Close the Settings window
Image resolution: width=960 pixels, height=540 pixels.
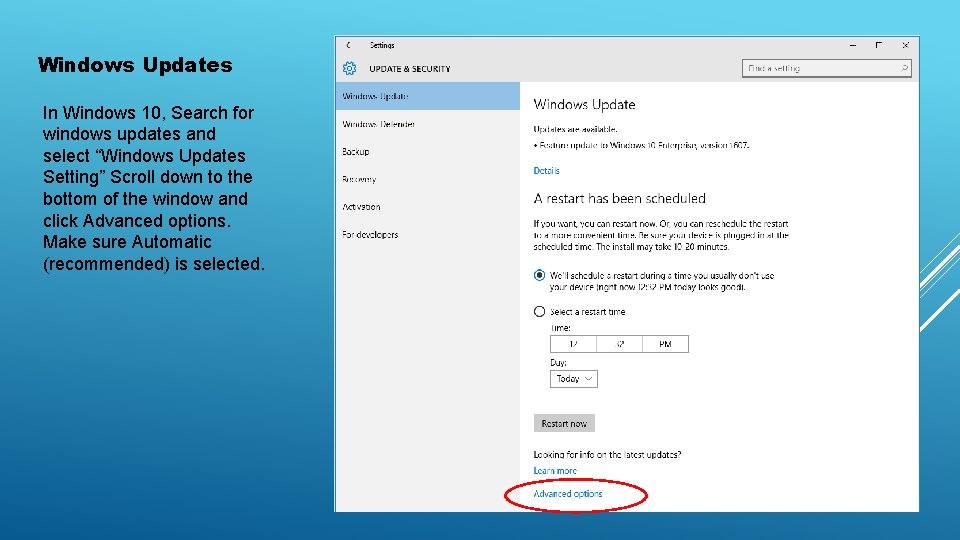click(x=906, y=45)
